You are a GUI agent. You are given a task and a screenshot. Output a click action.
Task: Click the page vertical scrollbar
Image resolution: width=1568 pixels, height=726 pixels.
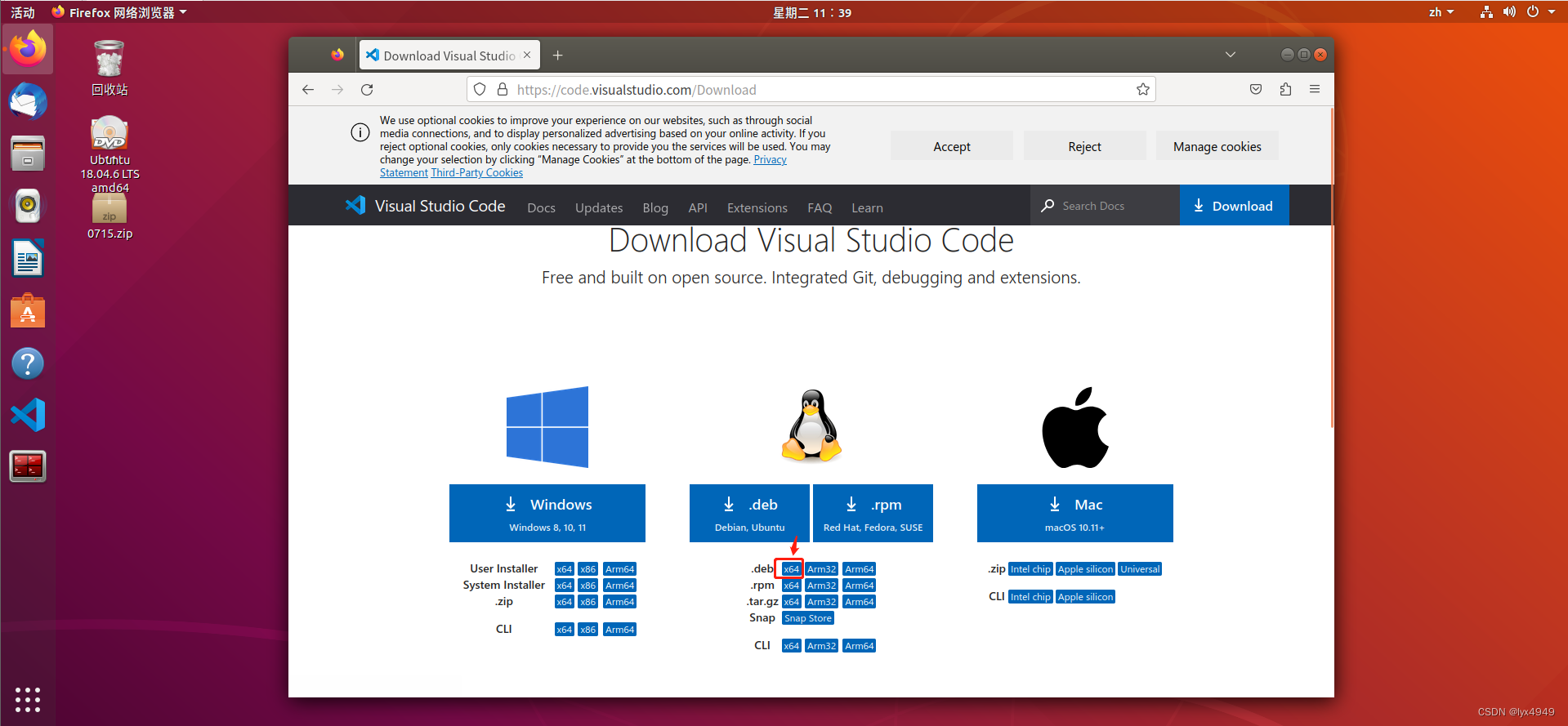click(1332, 269)
